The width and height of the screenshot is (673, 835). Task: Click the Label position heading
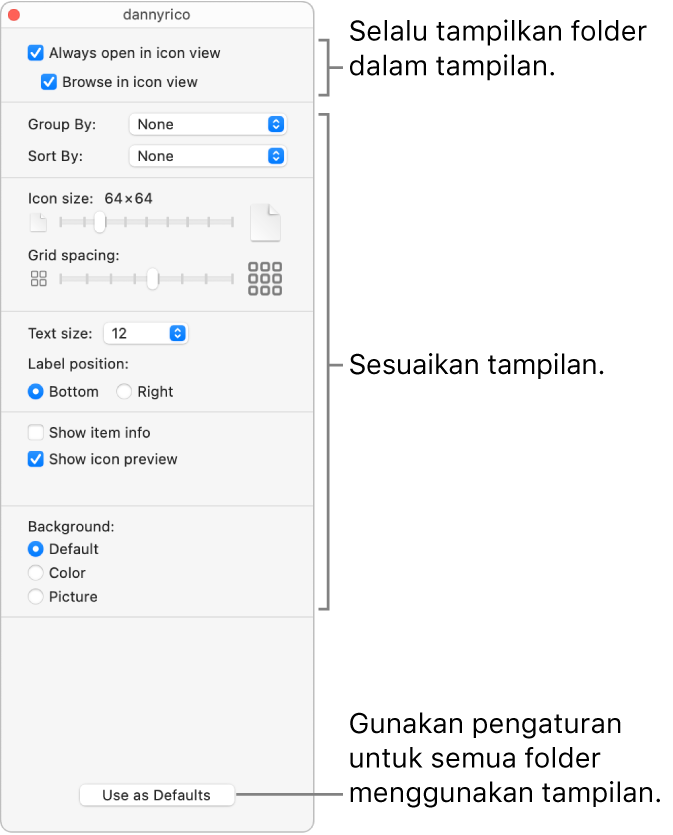click(78, 364)
